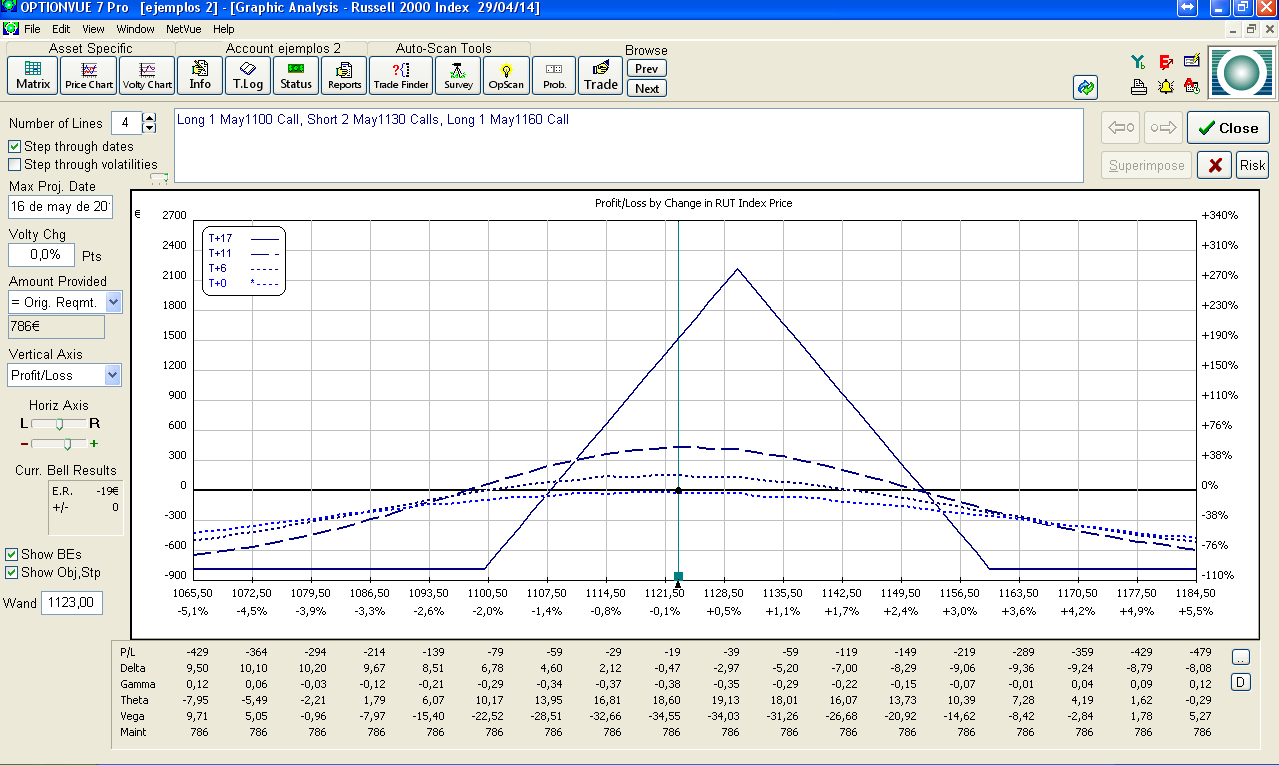
Task: Click the Horiz Axis L-R slider
Action: point(59,424)
